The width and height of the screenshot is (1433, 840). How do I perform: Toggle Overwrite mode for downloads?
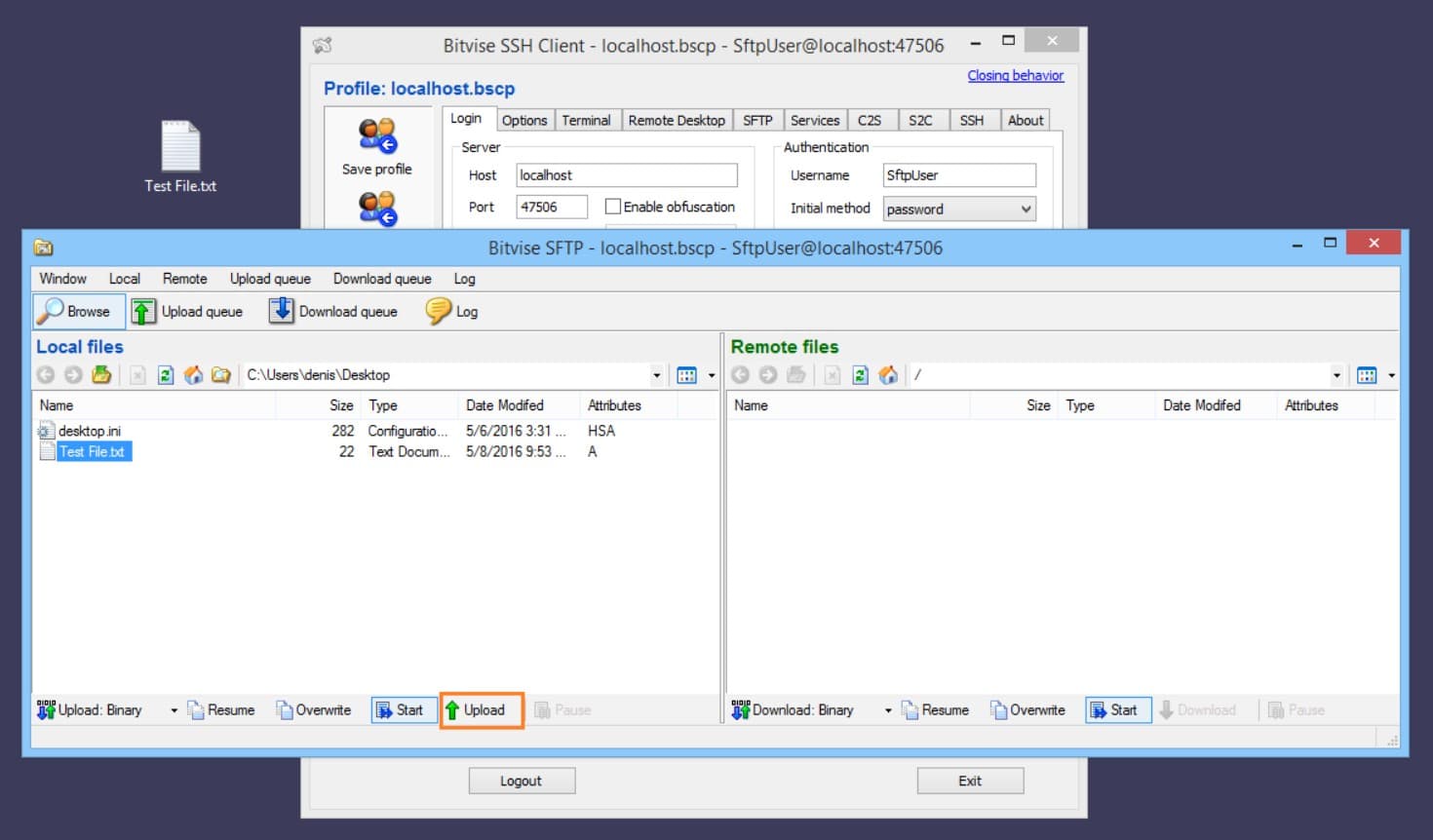[1028, 710]
